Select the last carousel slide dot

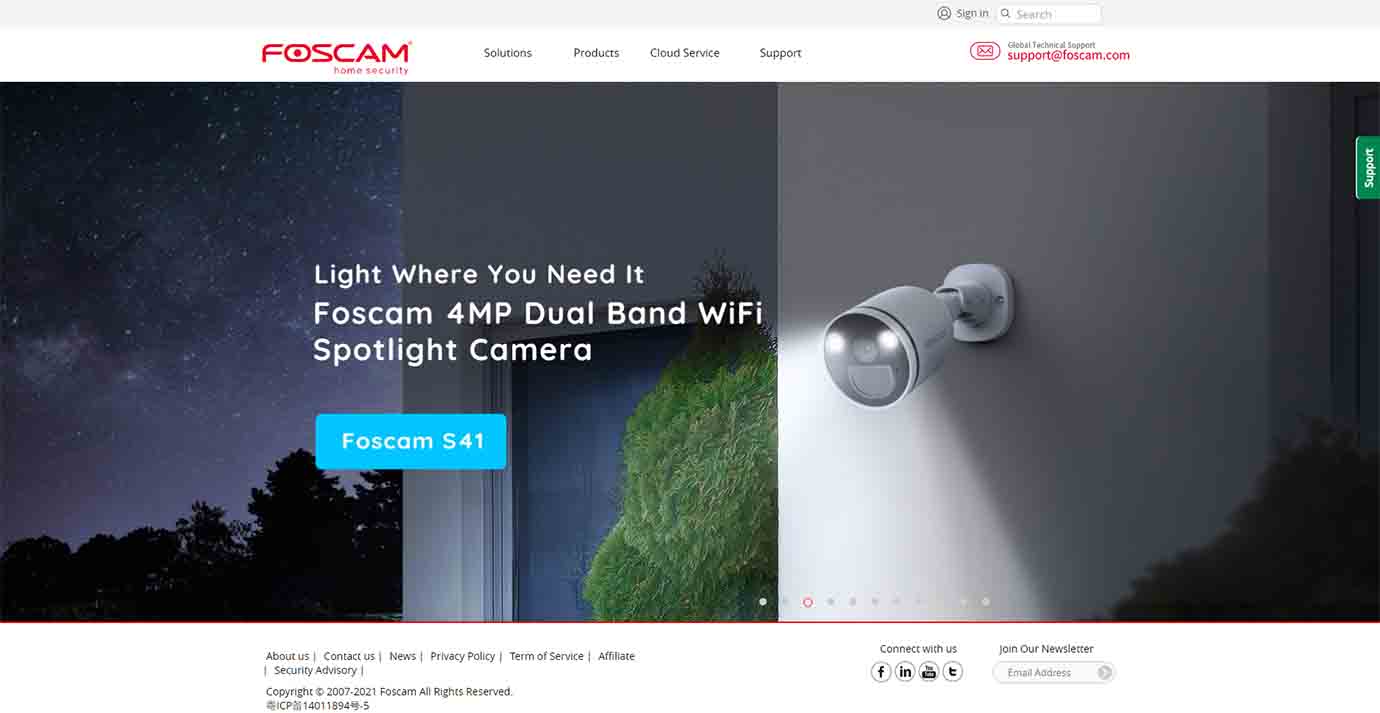pyautogui.click(x=986, y=602)
